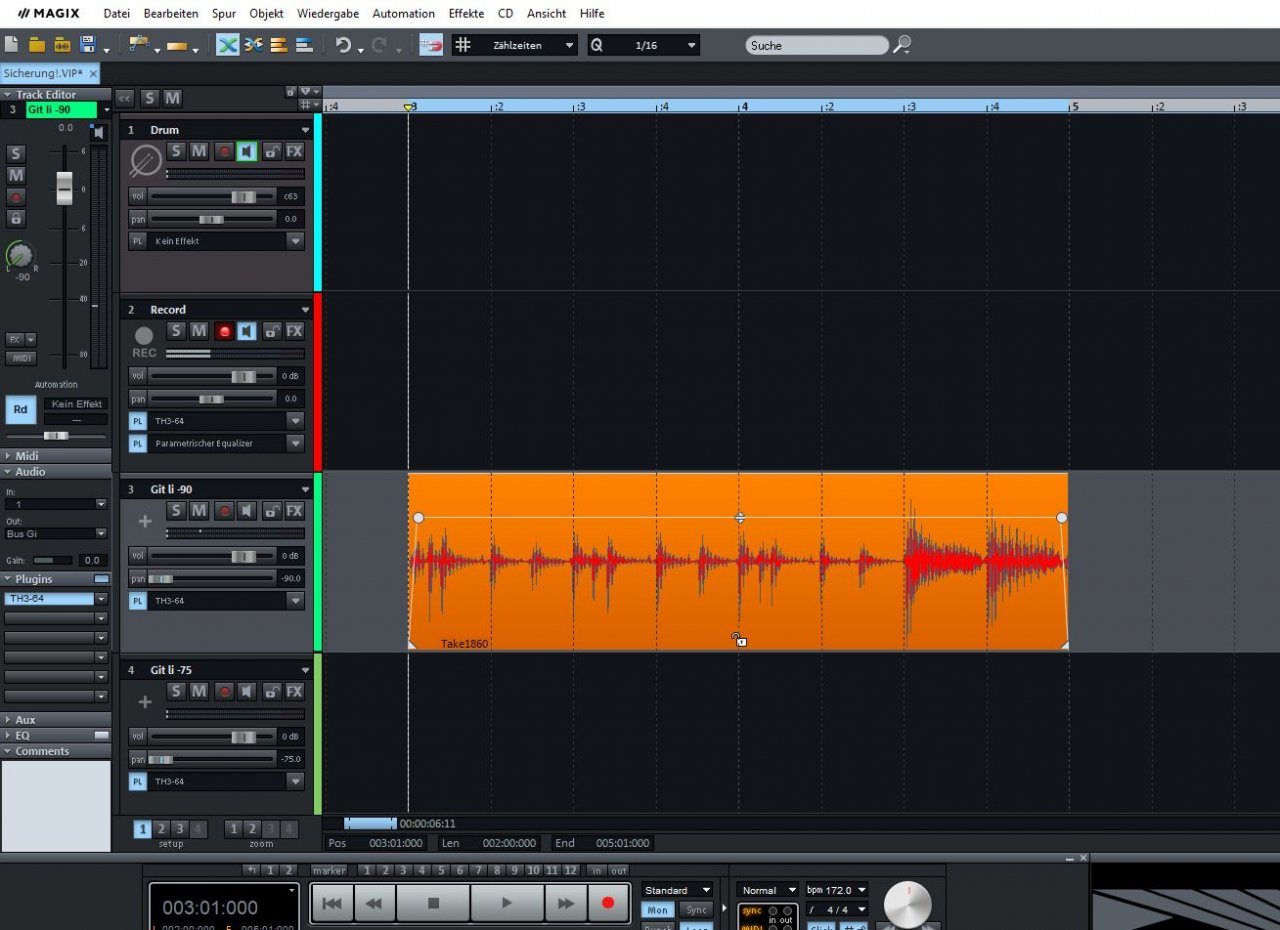
Task: Click rewind in transport bar
Action: pyautogui.click(x=374, y=903)
